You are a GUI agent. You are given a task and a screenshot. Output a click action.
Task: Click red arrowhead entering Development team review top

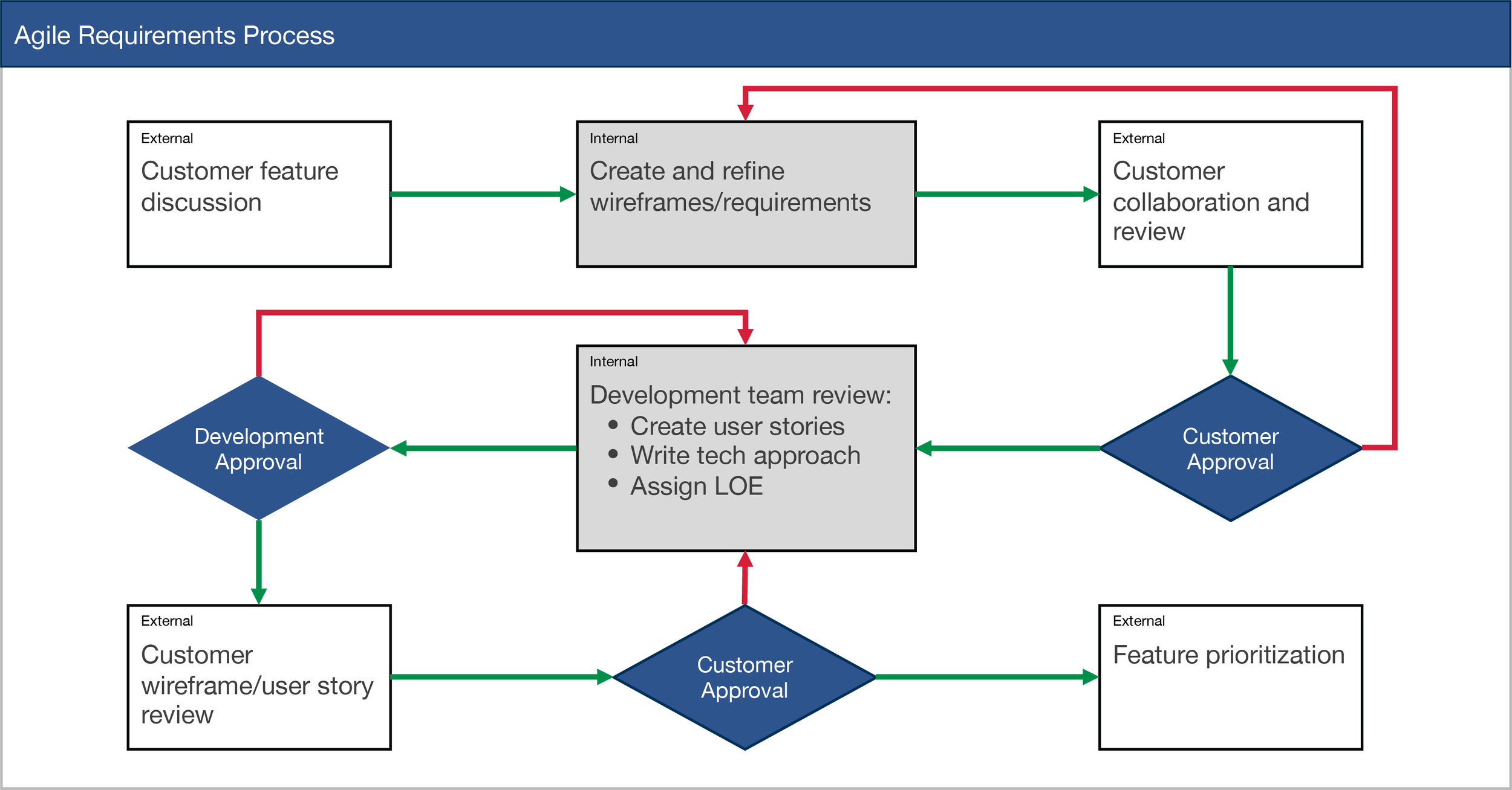click(x=746, y=335)
